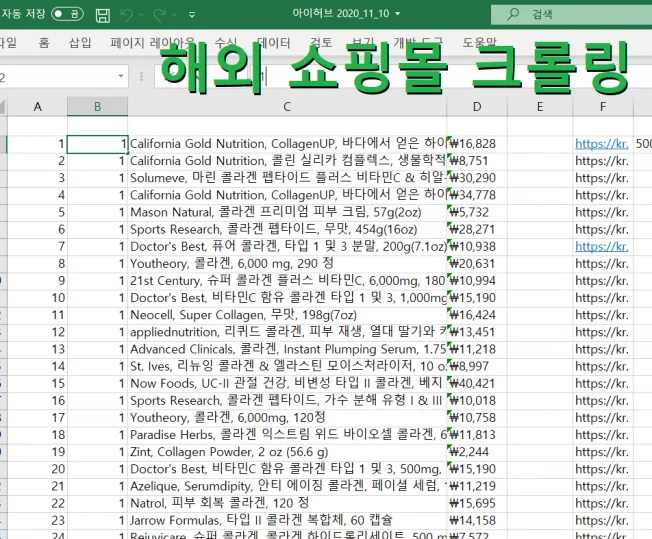Select the Jarrow Formulas 타입 II 콜라겐 복합체 cell
This screenshot has height=539, width=652.
coord(287,520)
